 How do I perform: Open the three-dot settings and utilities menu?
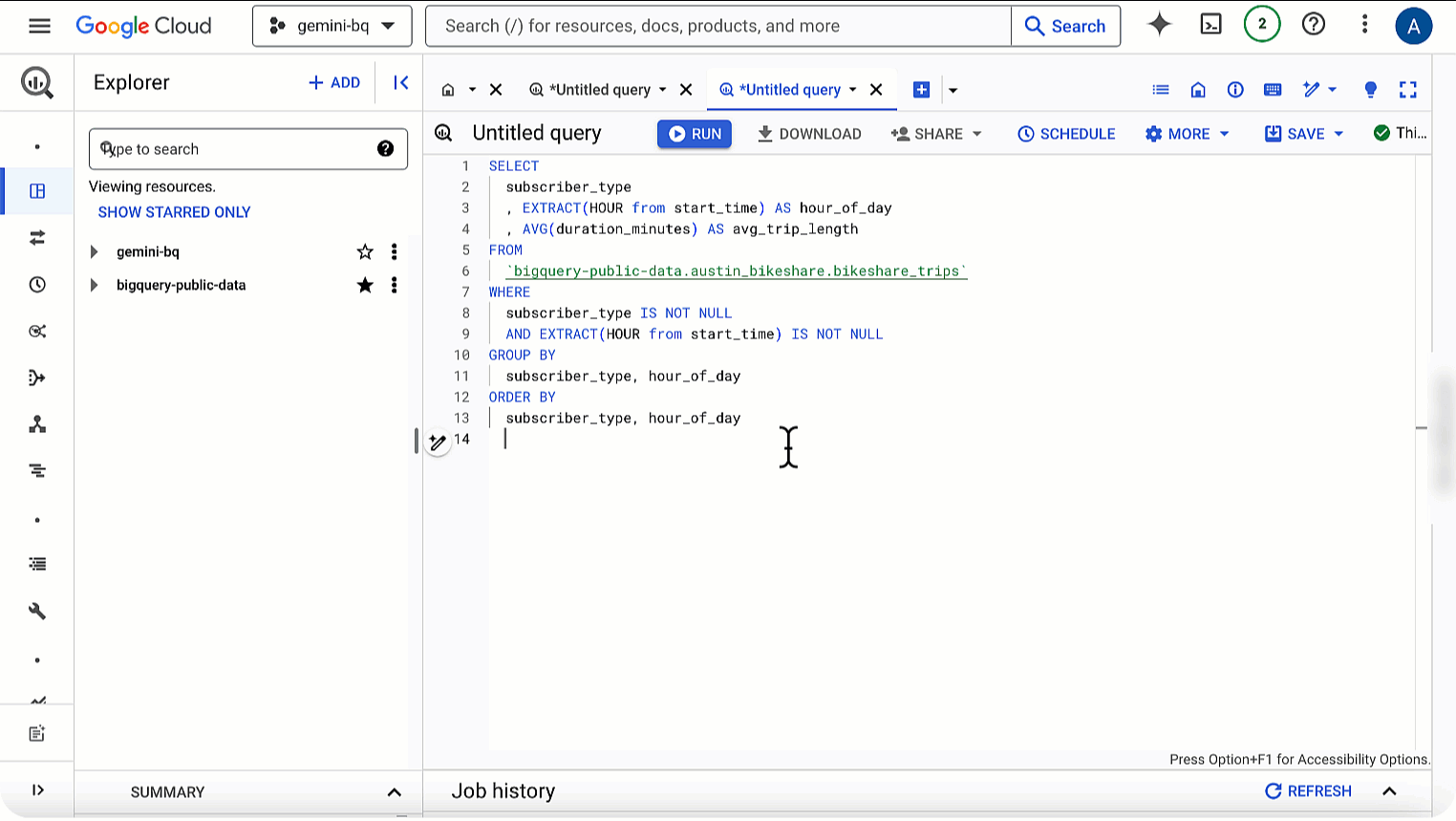[x=1364, y=25]
